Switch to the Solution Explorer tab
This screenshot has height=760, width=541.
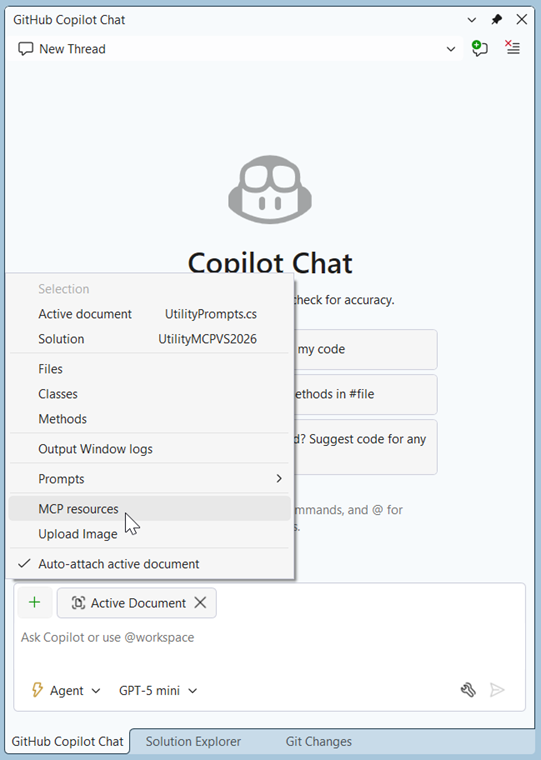point(193,742)
